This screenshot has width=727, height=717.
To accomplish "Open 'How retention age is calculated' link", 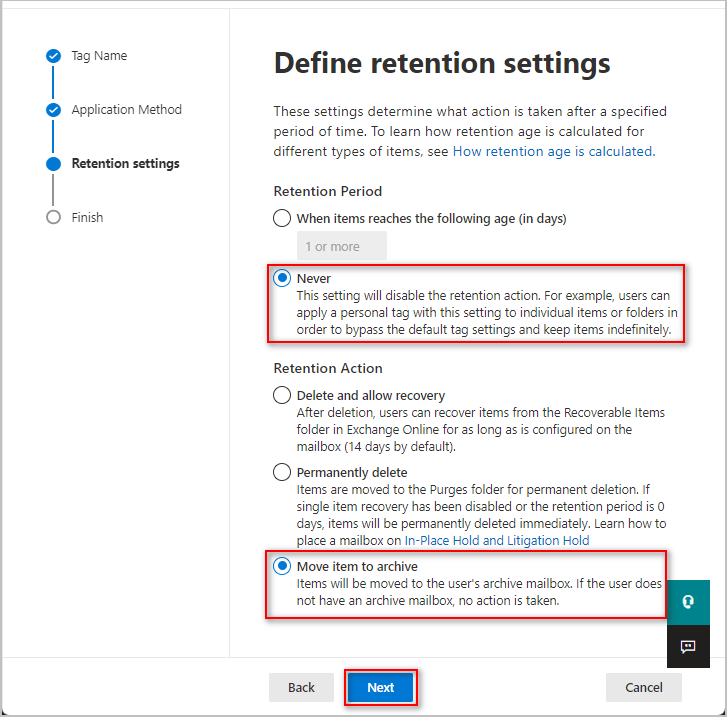I will pyautogui.click(x=554, y=152).
